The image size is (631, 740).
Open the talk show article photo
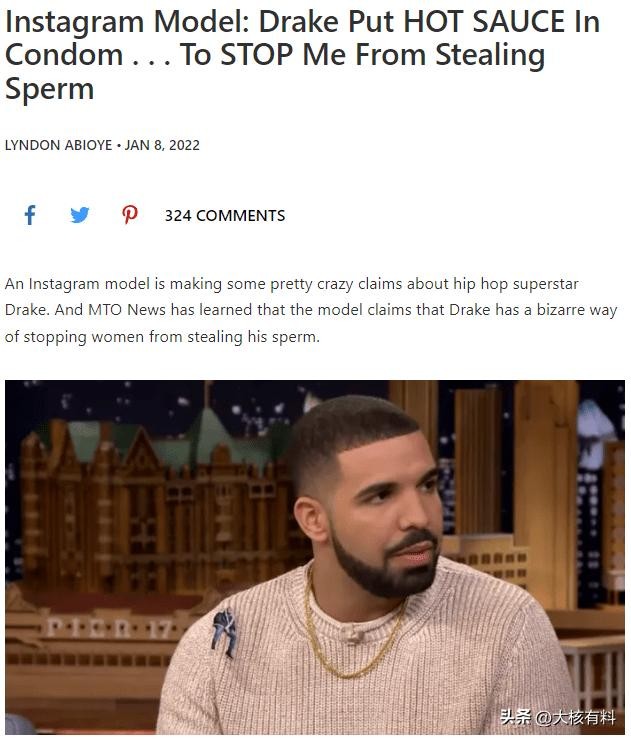(x=315, y=557)
